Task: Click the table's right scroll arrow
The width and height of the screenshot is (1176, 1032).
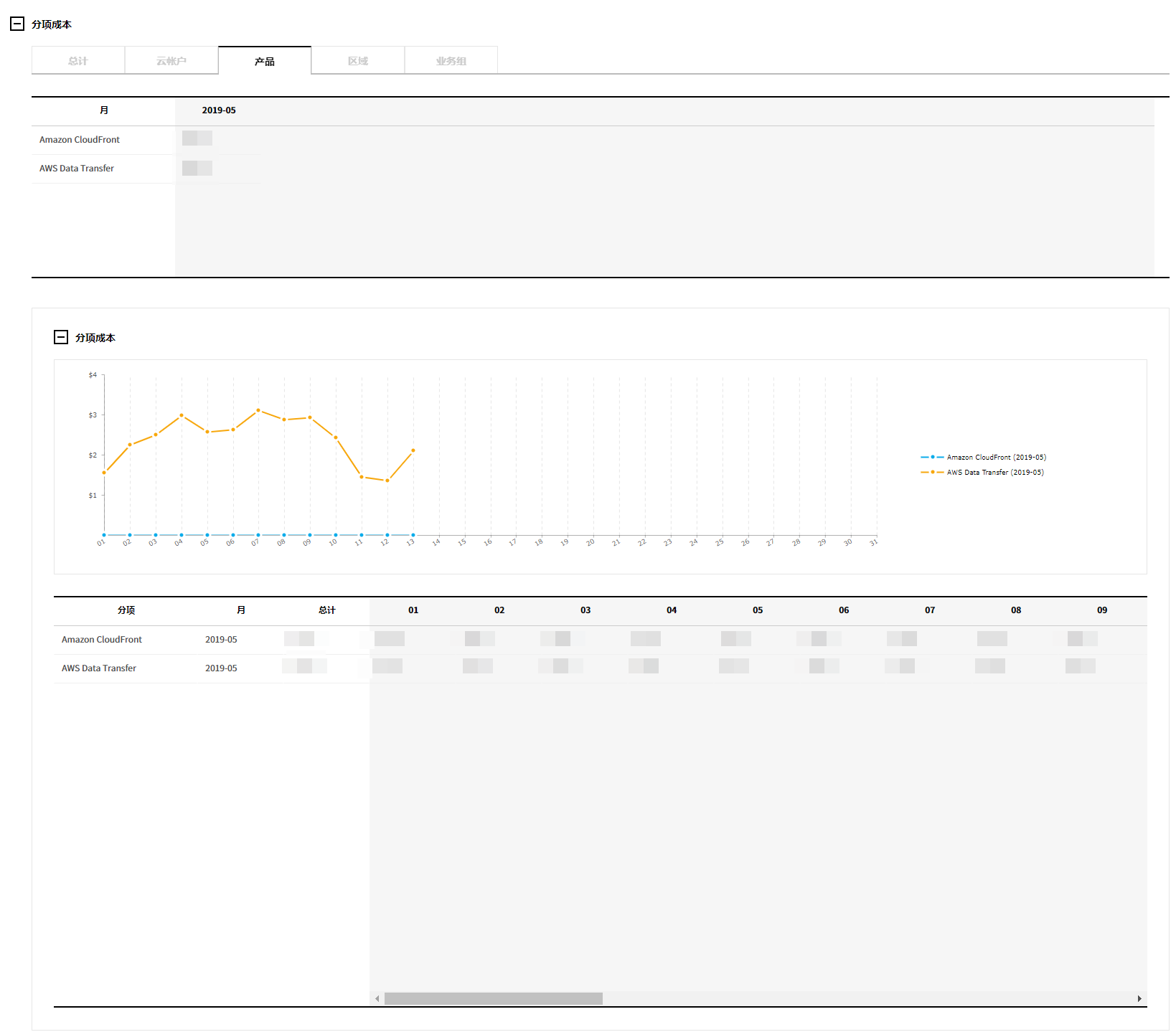Action: [x=1139, y=999]
